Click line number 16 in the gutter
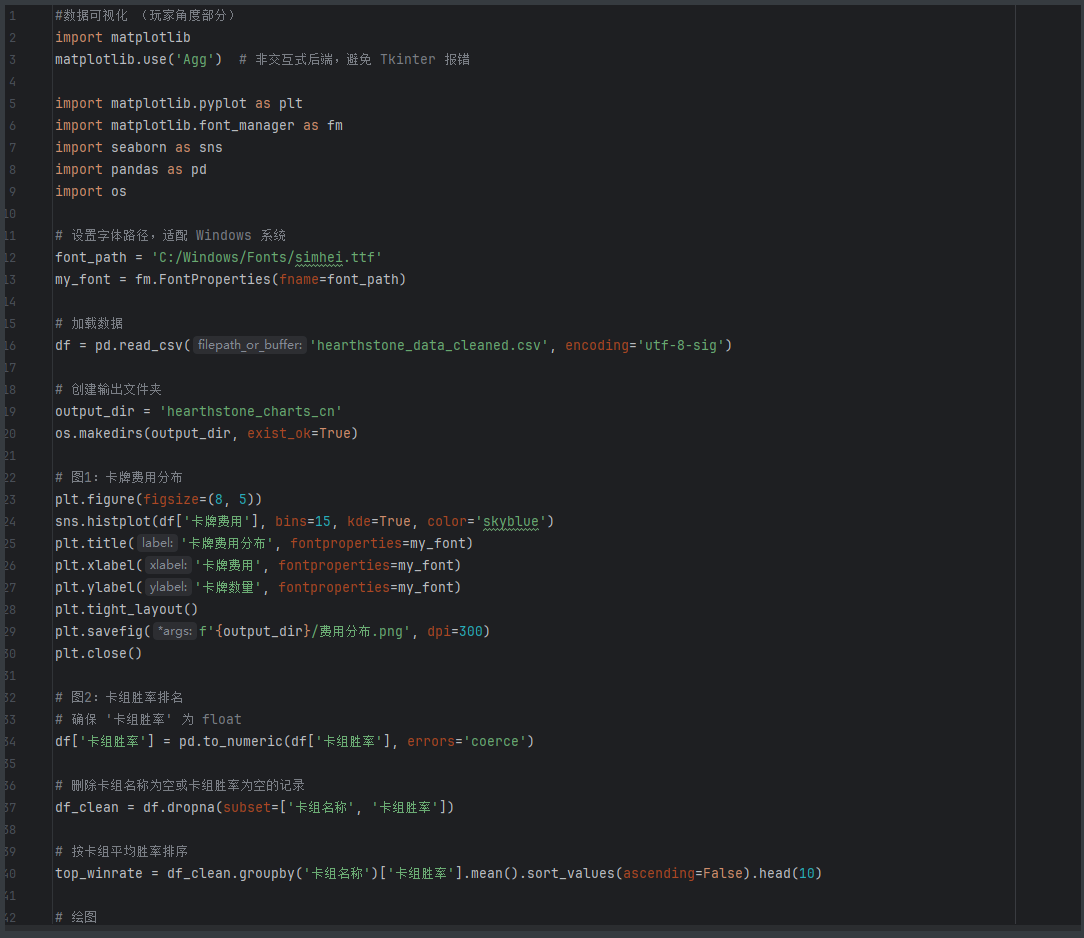1084x938 pixels. [x=11, y=345]
